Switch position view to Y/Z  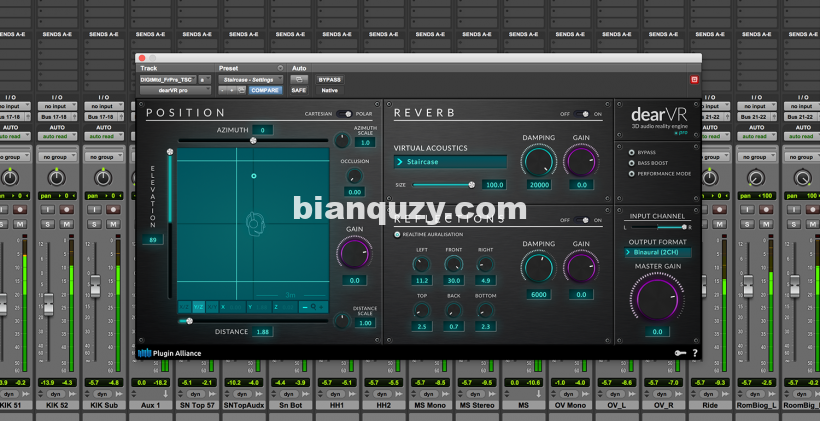click(x=198, y=307)
